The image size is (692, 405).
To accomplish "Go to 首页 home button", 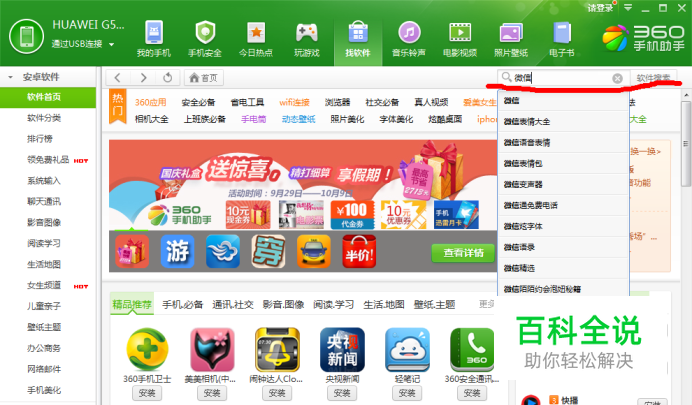I will click(x=203, y=78).
